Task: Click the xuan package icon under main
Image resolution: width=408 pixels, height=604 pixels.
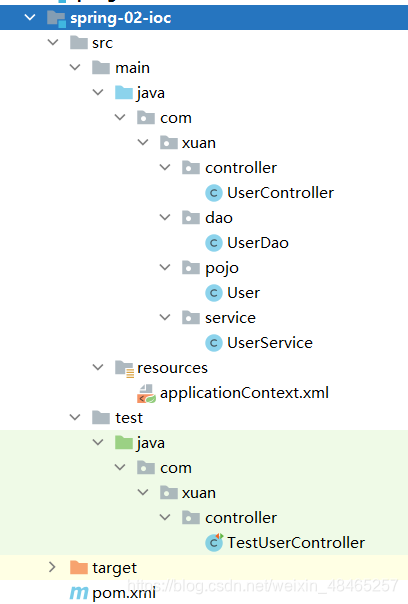Action: 169,143
